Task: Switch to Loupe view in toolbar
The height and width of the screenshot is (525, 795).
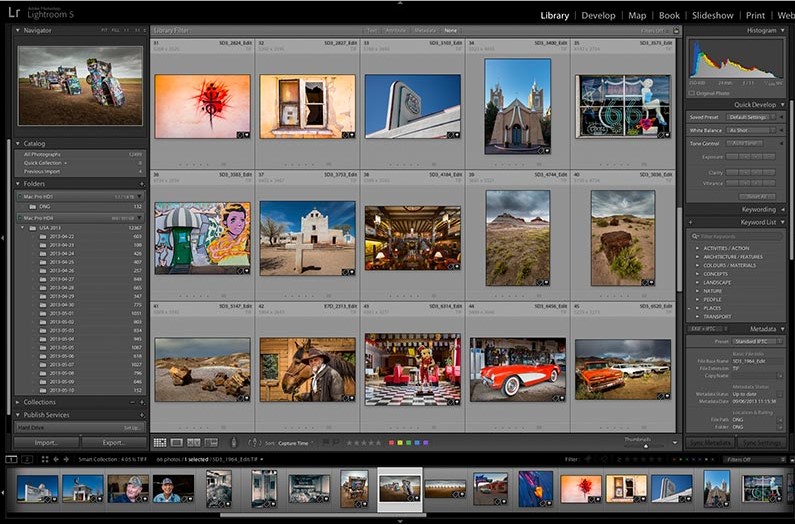Action: [177, 442]
